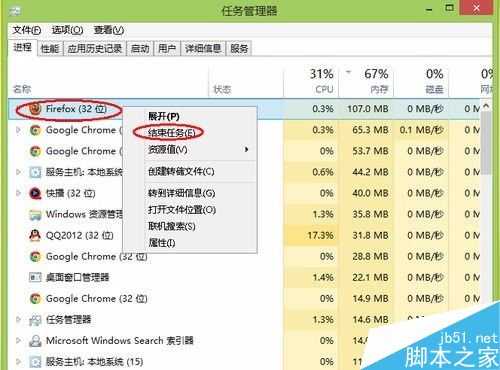Click the Task Manager title bar icon
This screenshot has height=370, width=500.
click(x=14, y=11)
